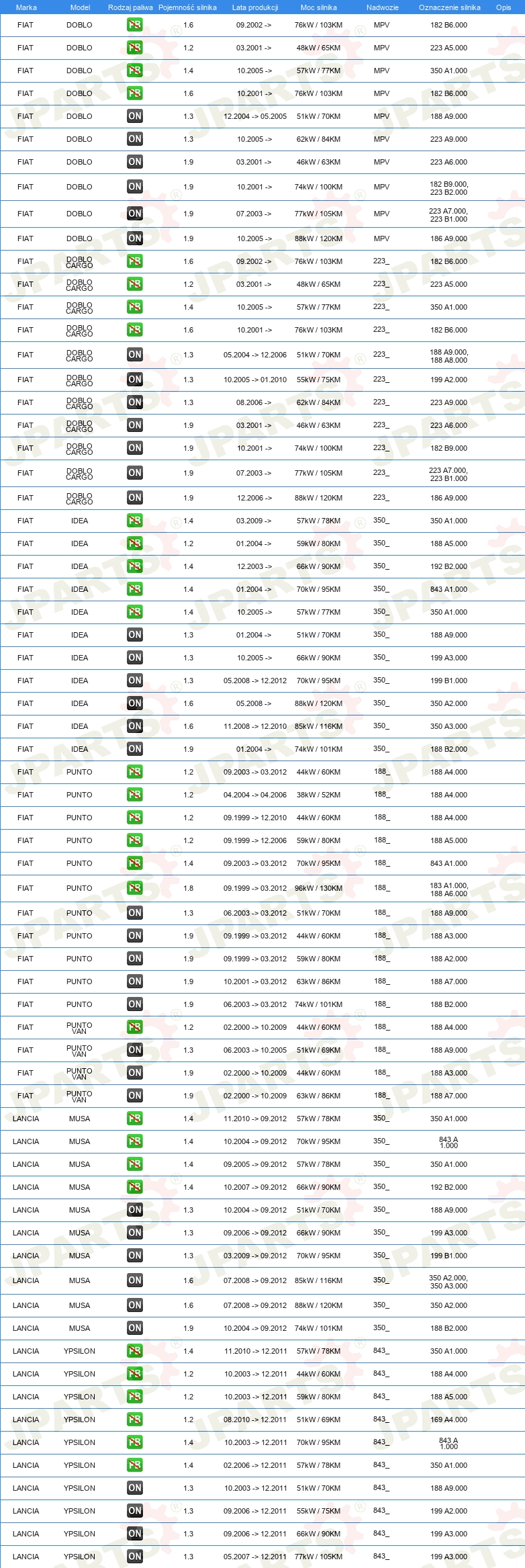Click the Nadwozie column header
This screenshot has height=1568, width=525.
pyautogui.click(x=383, y=7)
